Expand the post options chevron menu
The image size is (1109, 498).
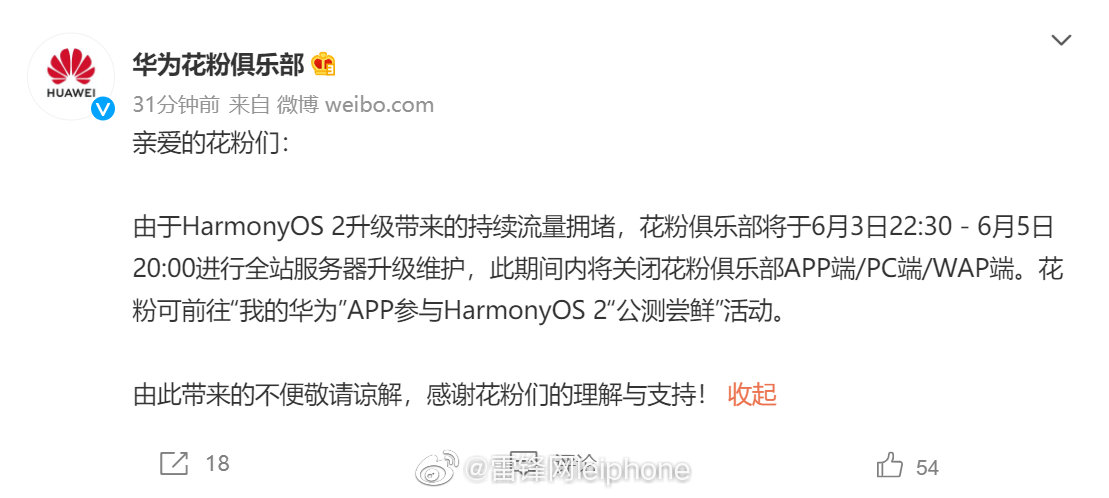[x=1061, y=40]
